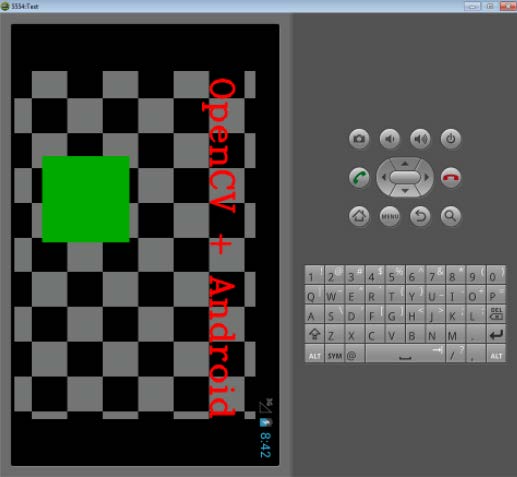Click the D-pad up arrow
This screenshot has height=477, width=517.
[405, 163]
